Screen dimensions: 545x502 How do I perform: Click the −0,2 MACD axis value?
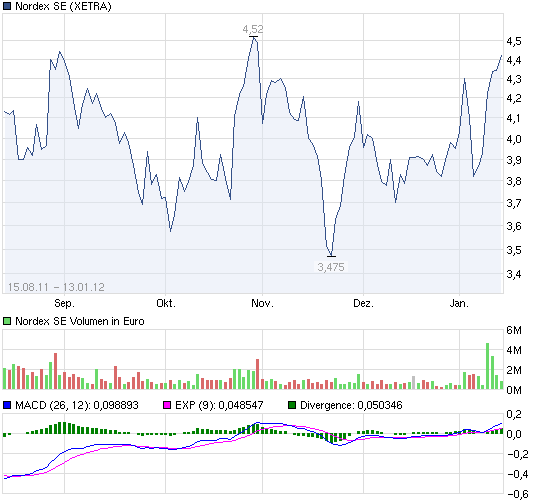click(518, 454)
